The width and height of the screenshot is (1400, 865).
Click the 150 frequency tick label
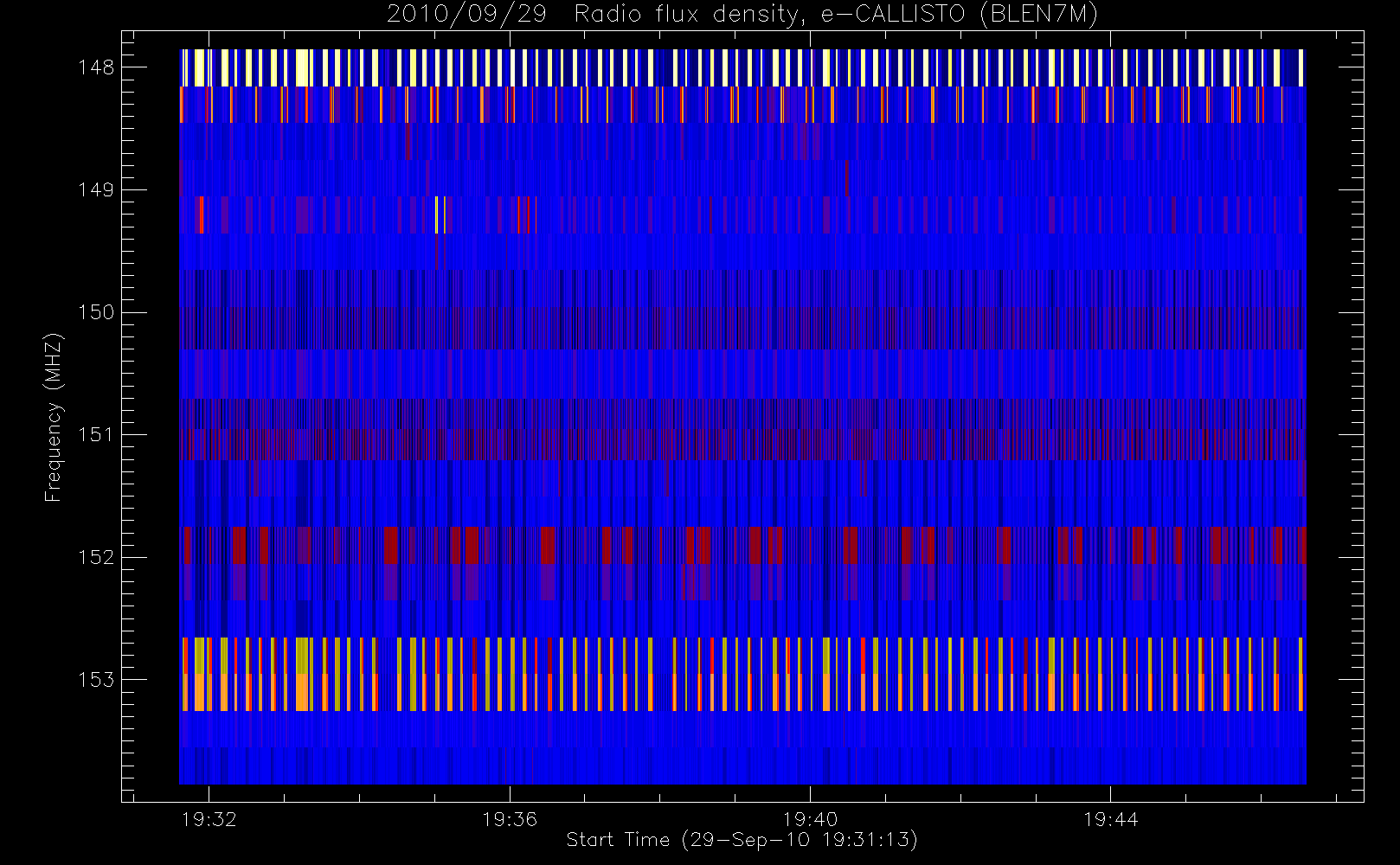point(96,312)
